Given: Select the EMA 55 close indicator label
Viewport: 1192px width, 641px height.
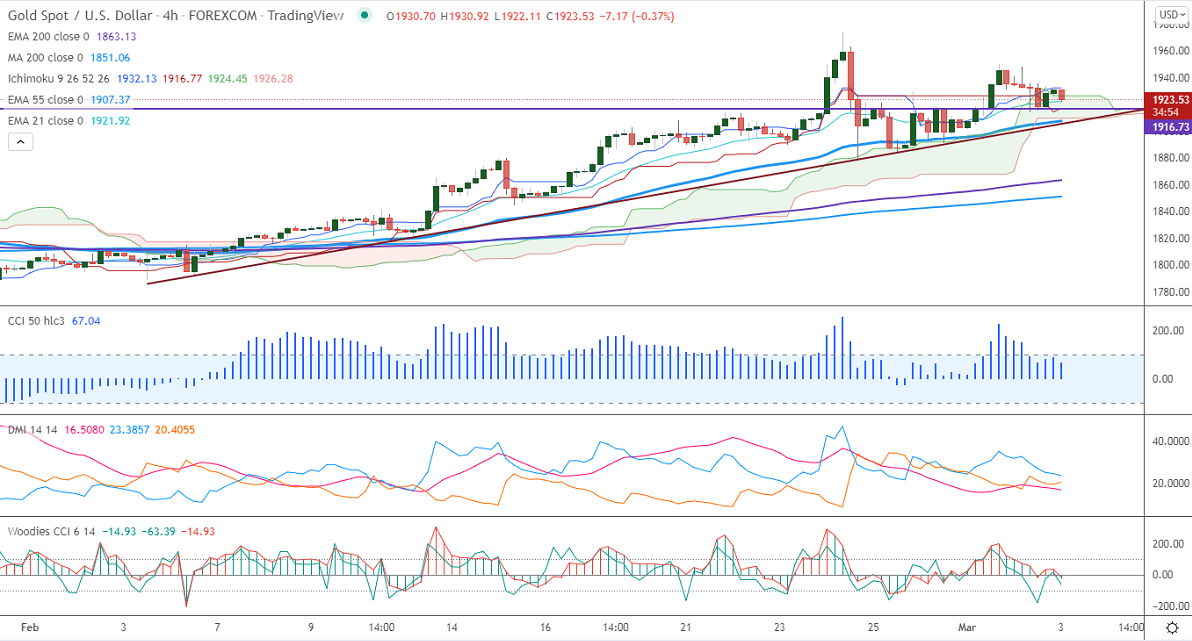Looking at the screenshot, I should pyautogui.click(x=46, y=100).
